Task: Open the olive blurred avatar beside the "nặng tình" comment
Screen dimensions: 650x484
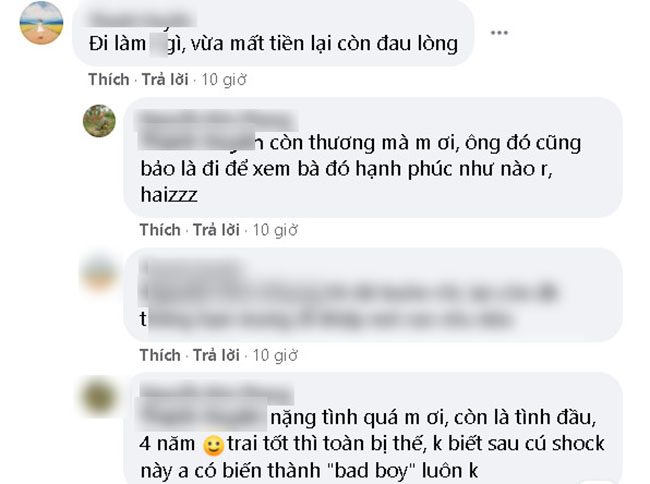Action: [x=99, y=397]
